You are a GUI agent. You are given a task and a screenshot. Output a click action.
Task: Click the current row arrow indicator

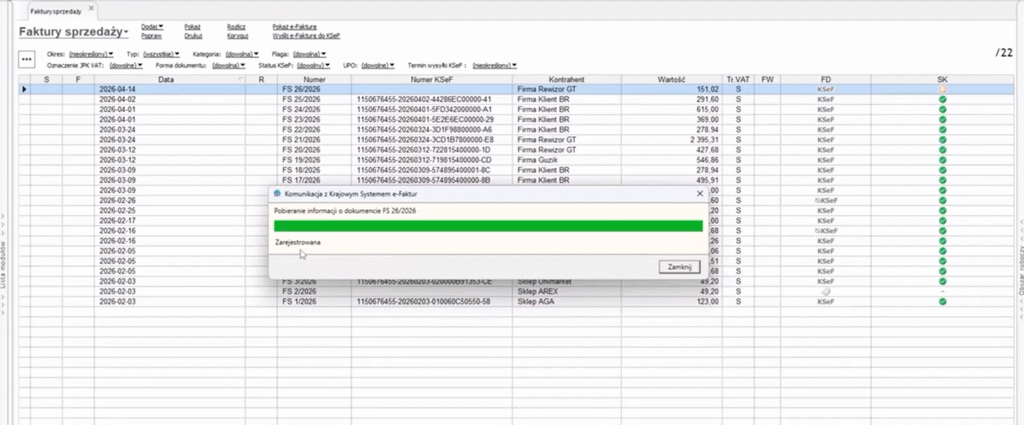(x=25, y=89)
